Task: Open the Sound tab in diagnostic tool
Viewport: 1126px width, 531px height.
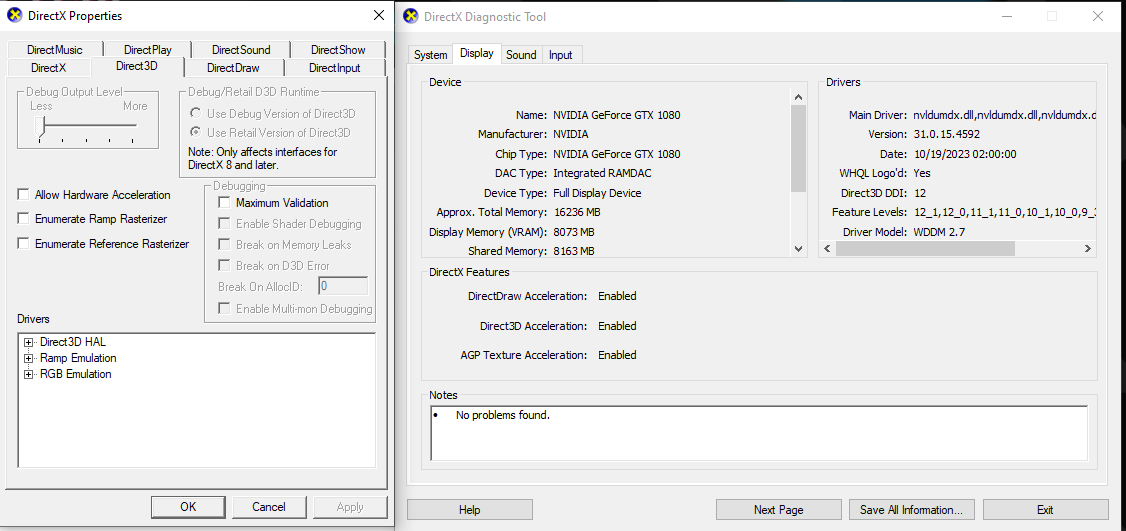Action: 521,55
